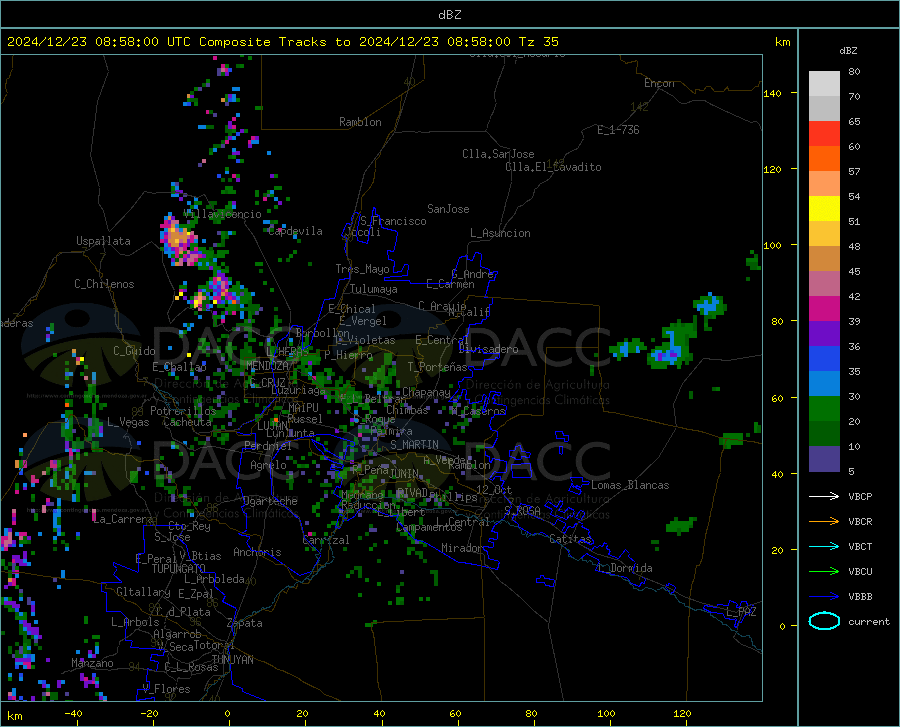This screenshot has height=727, width=900.
Task: Click the Divisadero label
Action: coord(488,349)
